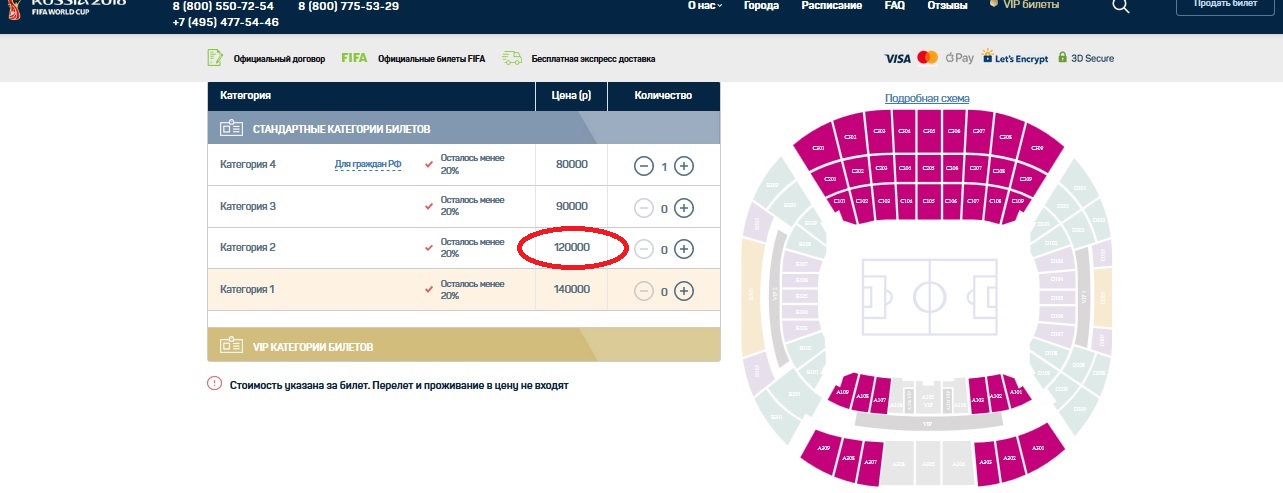Click the Visa payment logo
1283x493 pixels.
click(x=897, y=59)
